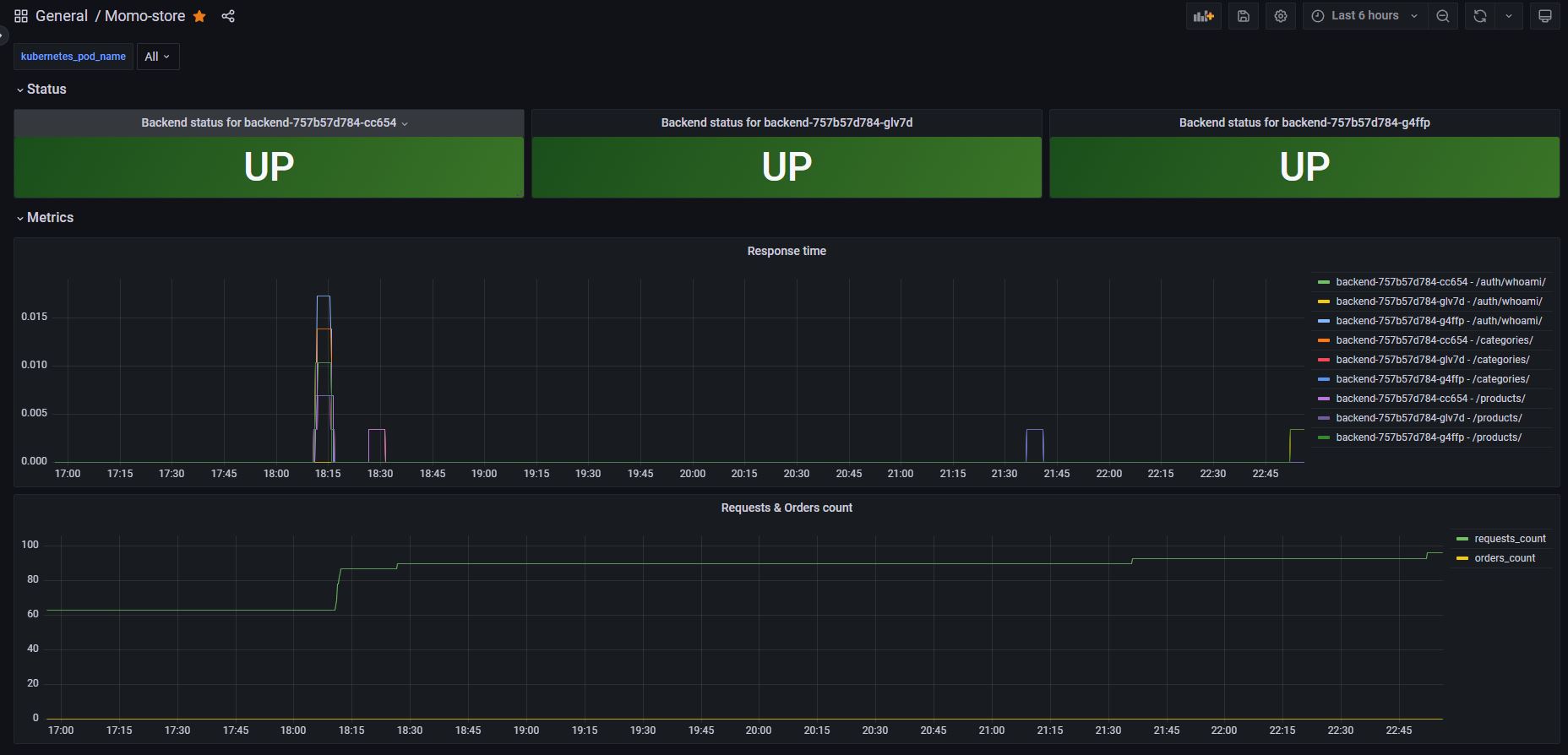This screenshot has width=1568, height=755.
Task: Collapse the Status row
Action: 41,89
